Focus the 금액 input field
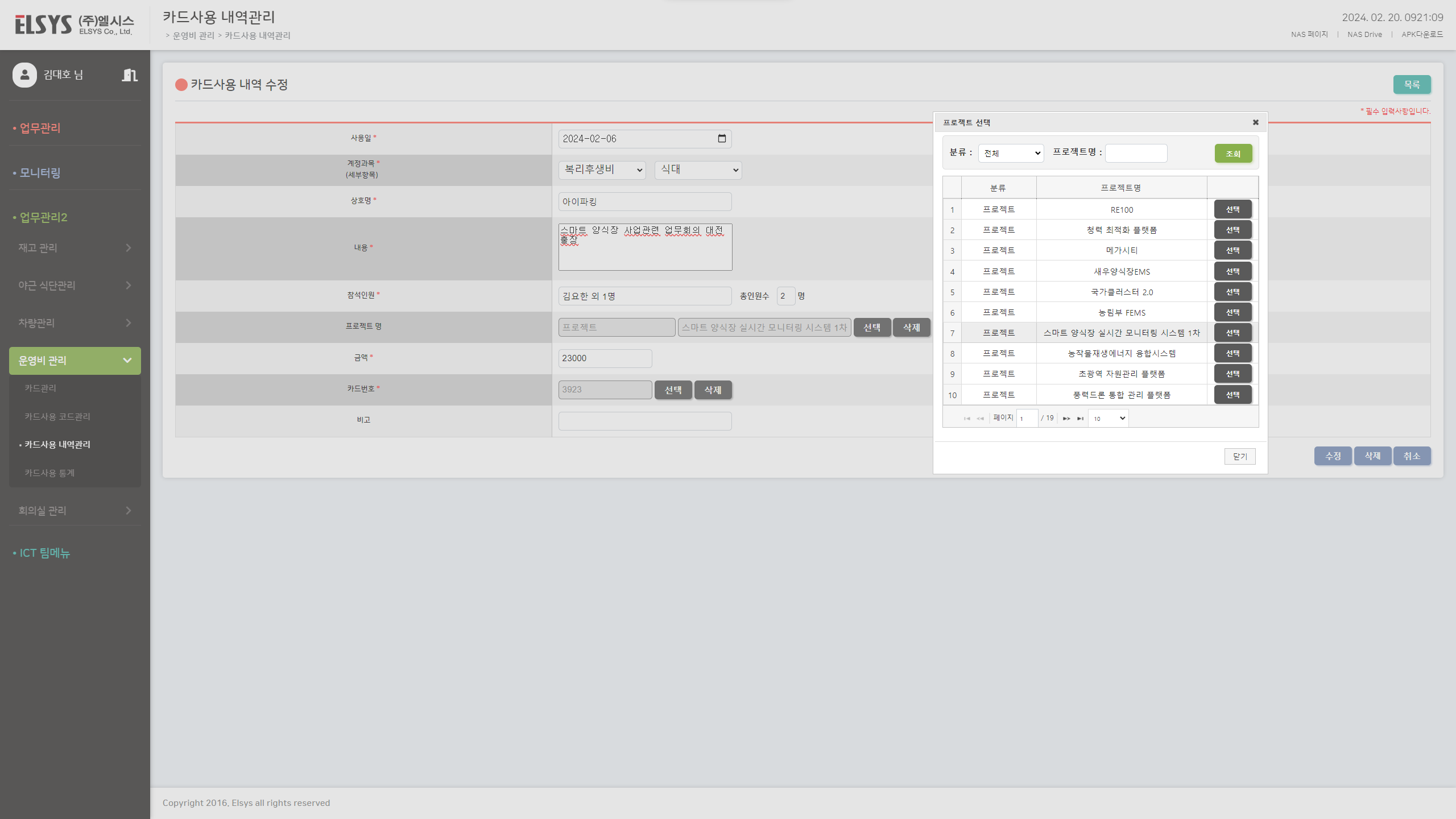This screenshot has height=819, width=1456. pos(605,358)
